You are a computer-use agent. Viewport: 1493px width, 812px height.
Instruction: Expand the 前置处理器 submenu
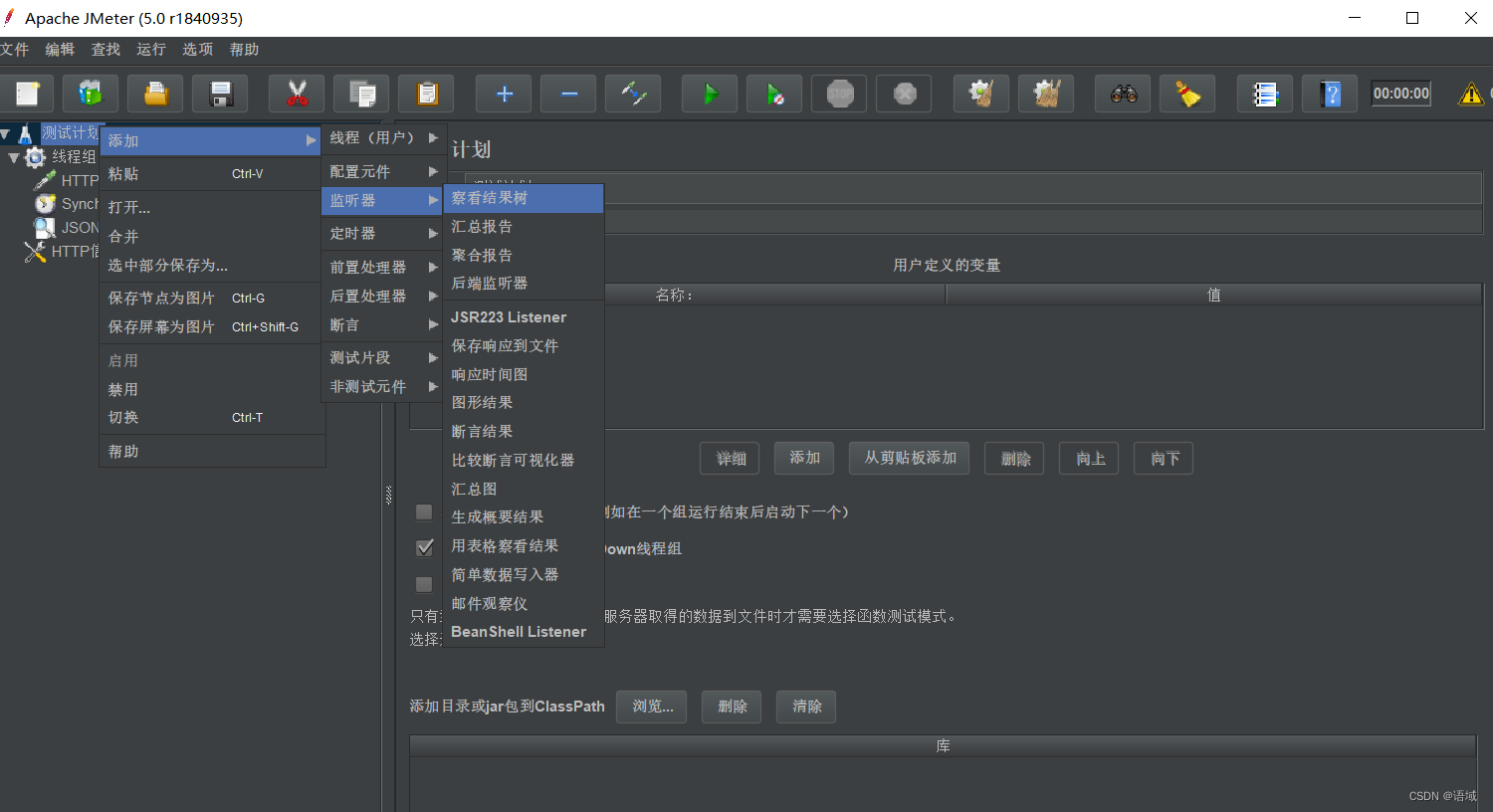[383, 267]
